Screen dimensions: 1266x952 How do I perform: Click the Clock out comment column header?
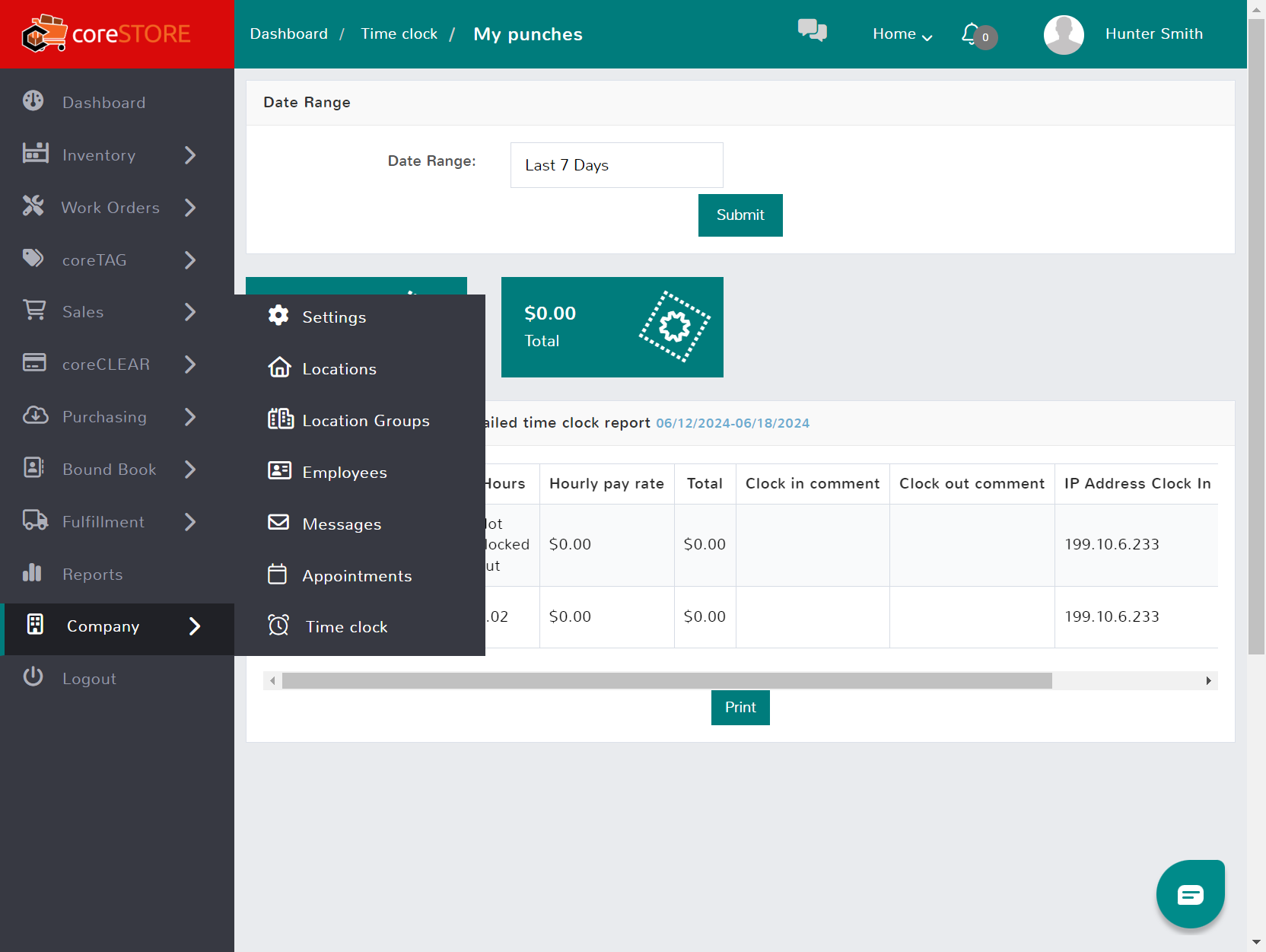tap(972, 484)
